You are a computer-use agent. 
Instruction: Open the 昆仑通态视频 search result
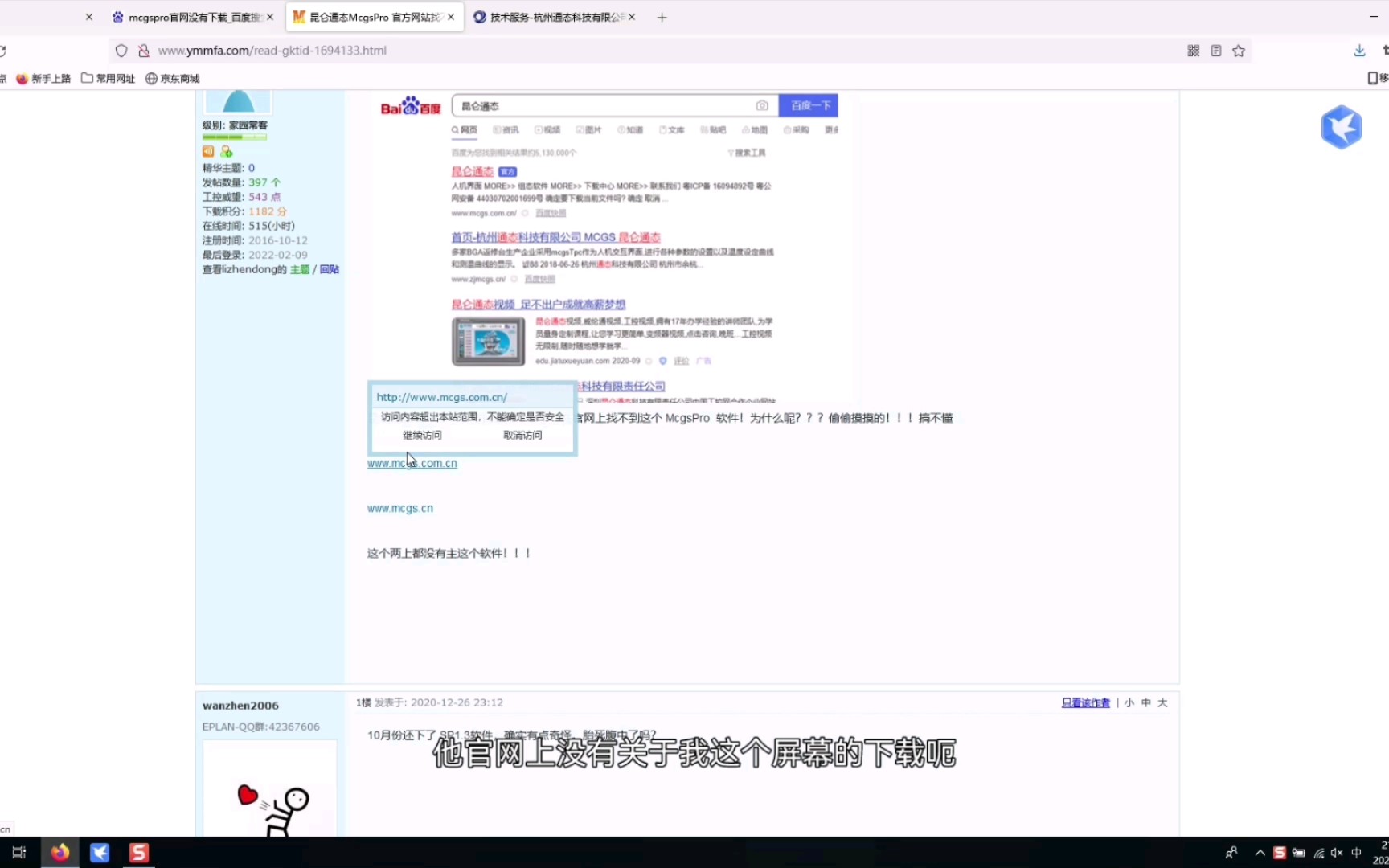(538, 304)
